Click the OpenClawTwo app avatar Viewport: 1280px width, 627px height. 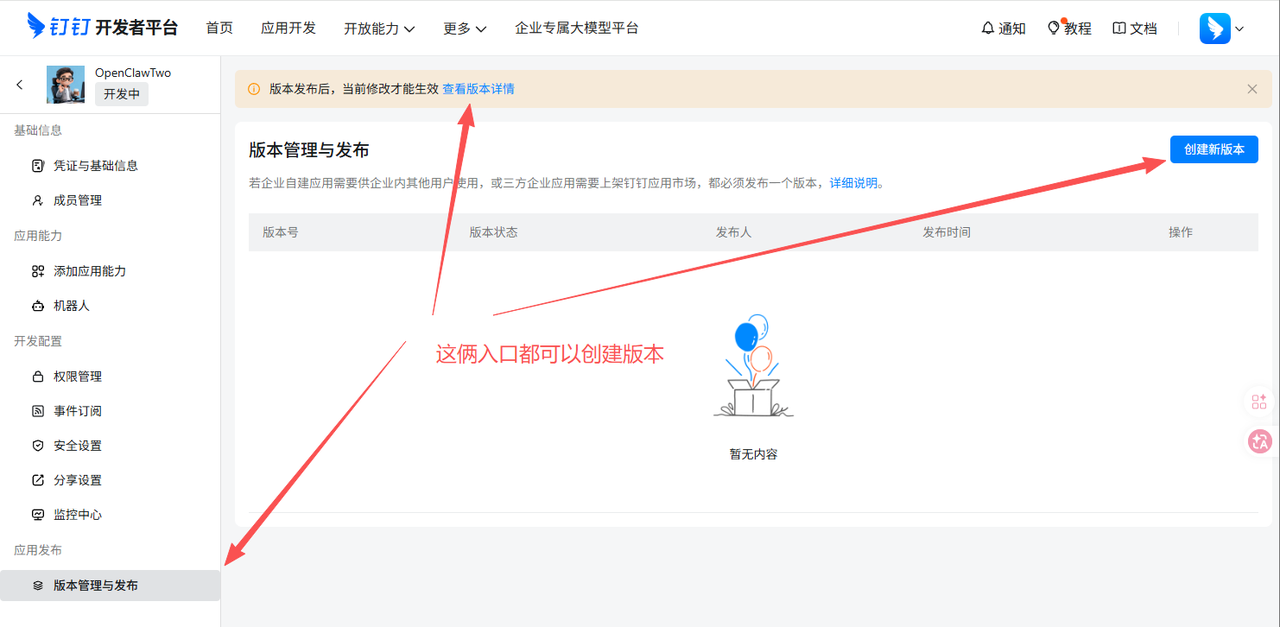66,85
